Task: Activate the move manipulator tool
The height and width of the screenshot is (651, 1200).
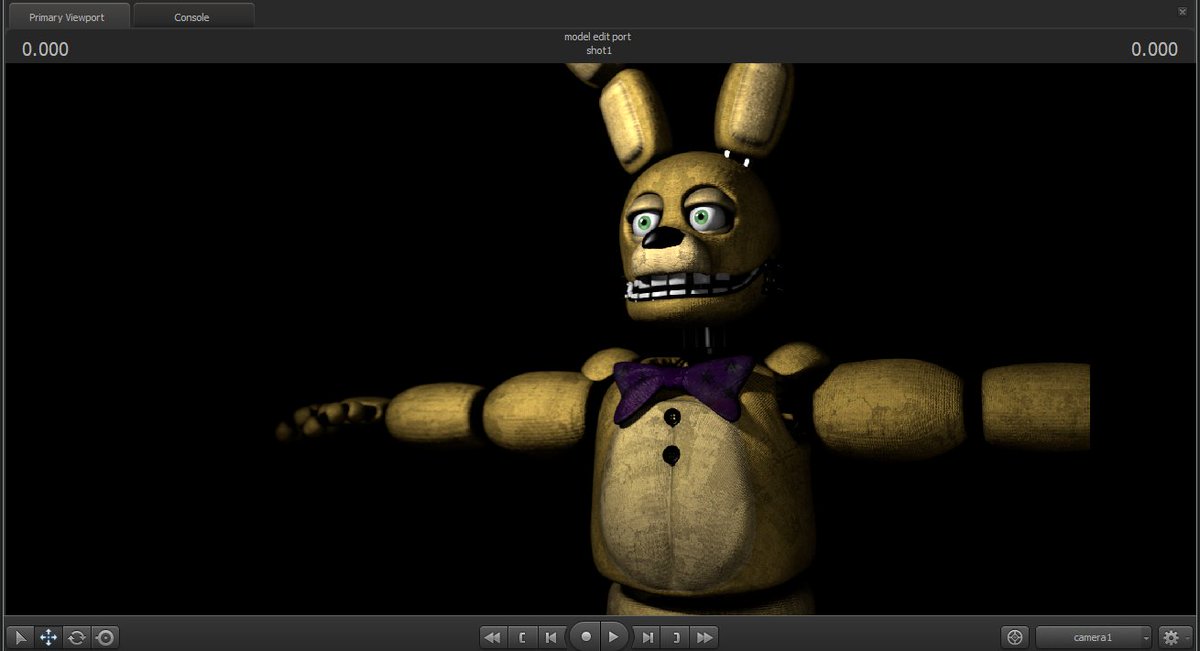Action: 48,637
